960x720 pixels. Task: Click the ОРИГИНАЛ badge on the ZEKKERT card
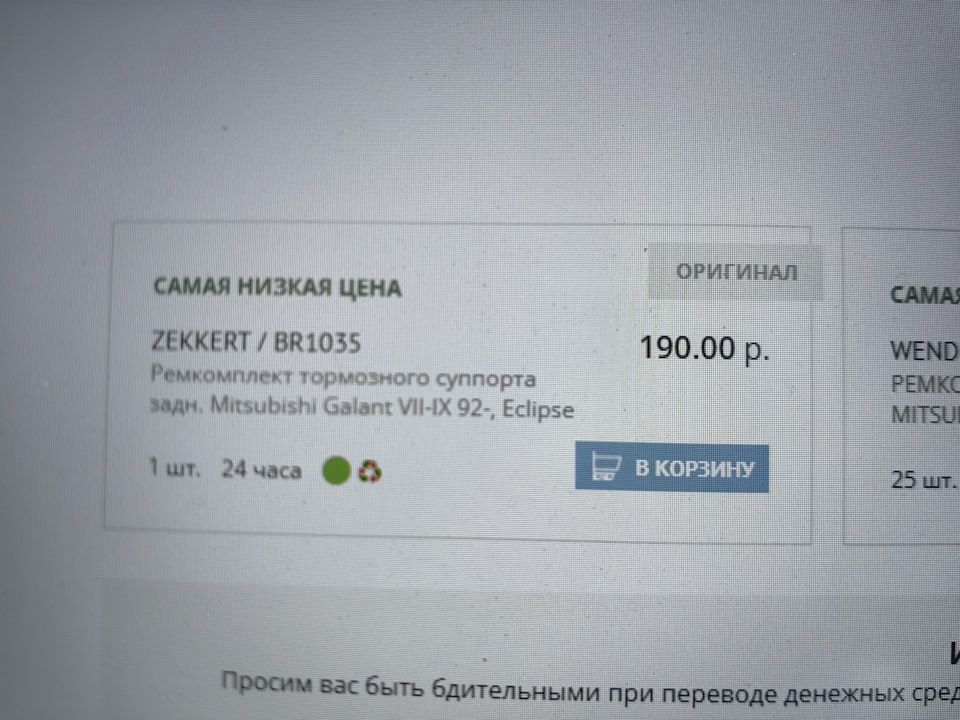point(736,272)
